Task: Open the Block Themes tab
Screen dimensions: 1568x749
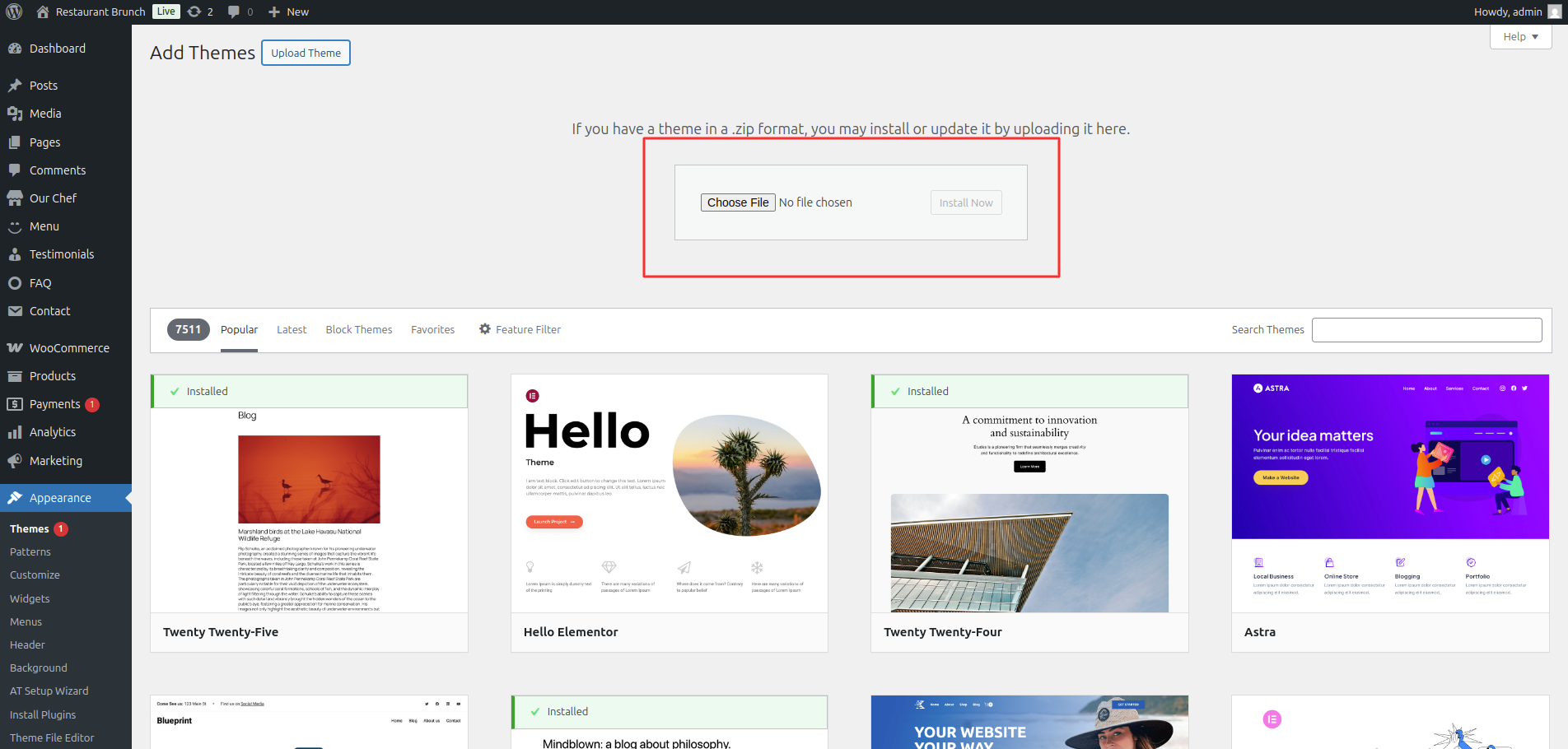Action: (x=359, y=329)
